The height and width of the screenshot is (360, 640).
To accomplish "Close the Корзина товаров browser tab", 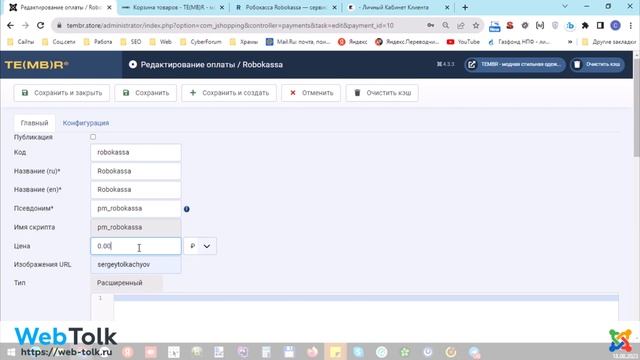I will click(x=222, y=7).
